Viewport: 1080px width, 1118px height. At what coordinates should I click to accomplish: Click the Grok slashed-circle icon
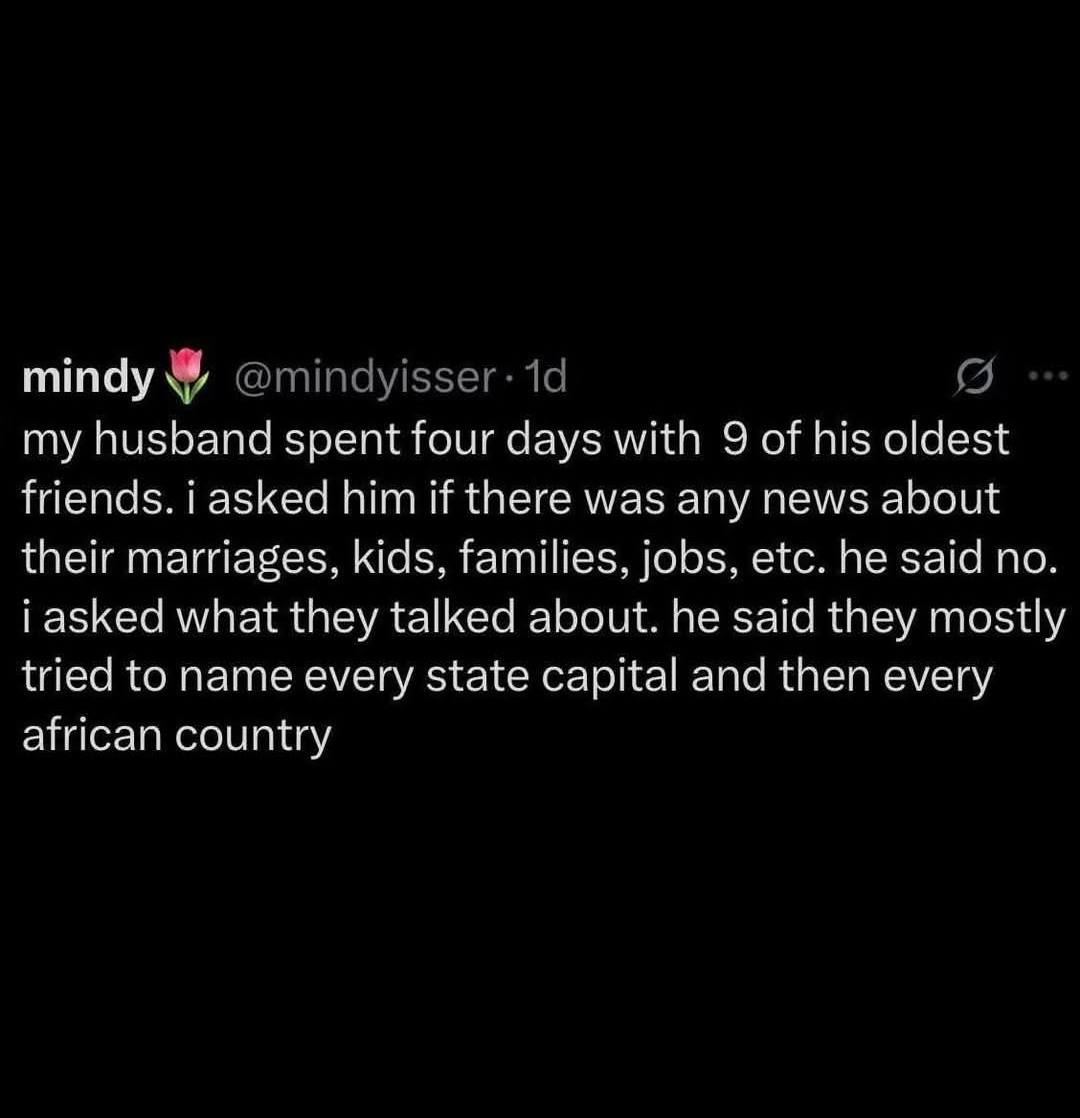(x=972, y=377)
